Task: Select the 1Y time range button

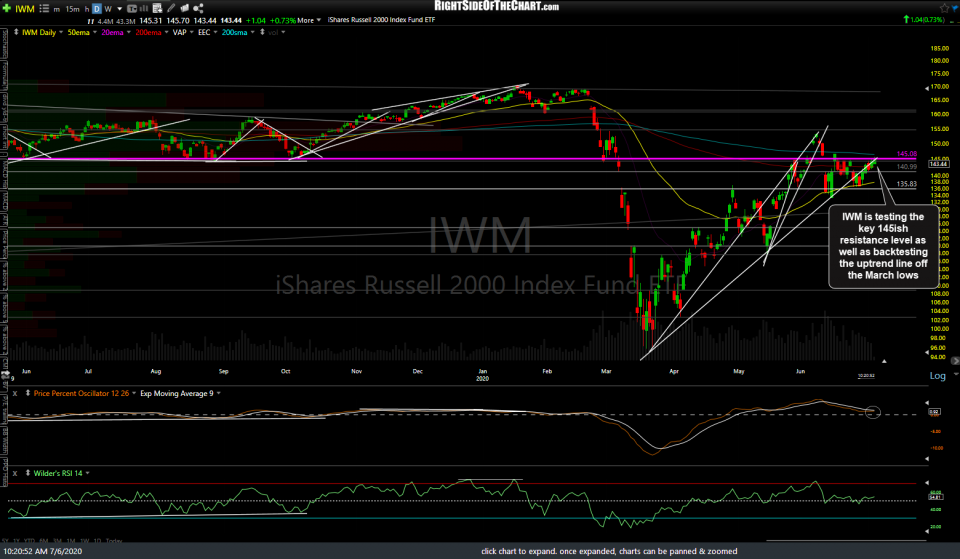Action: click(x=16, y=541)
